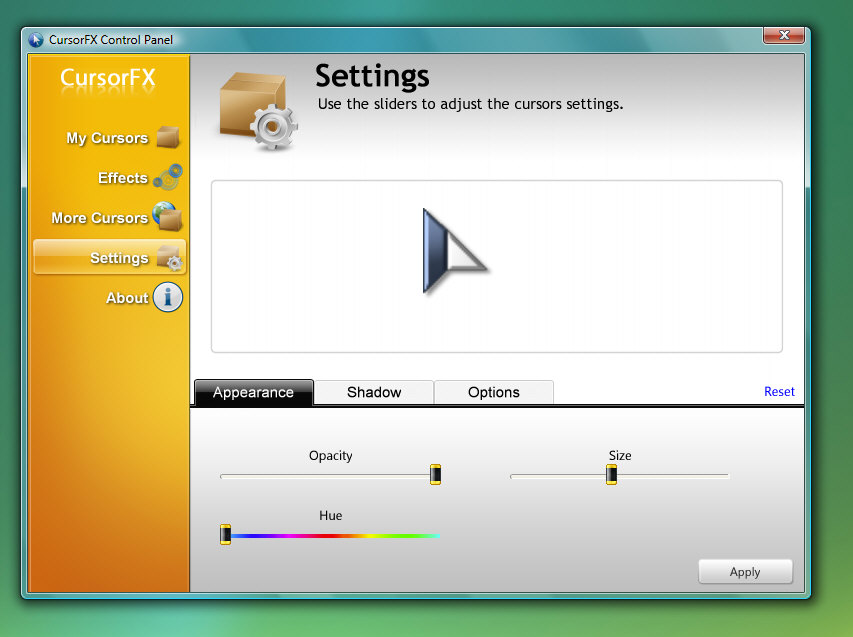Click the Apply button

[x=745, y=572]
